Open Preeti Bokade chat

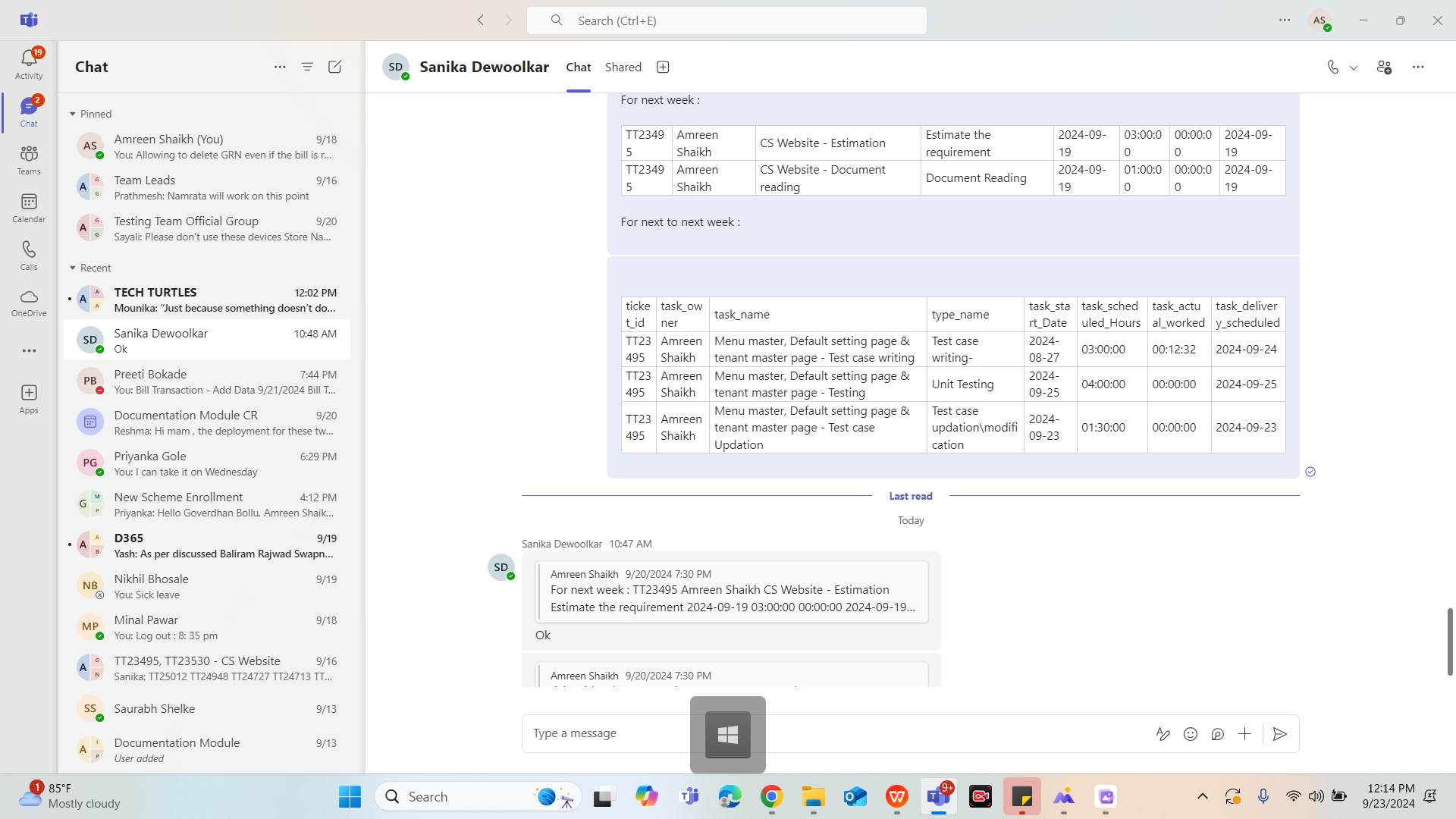(206, 381)
